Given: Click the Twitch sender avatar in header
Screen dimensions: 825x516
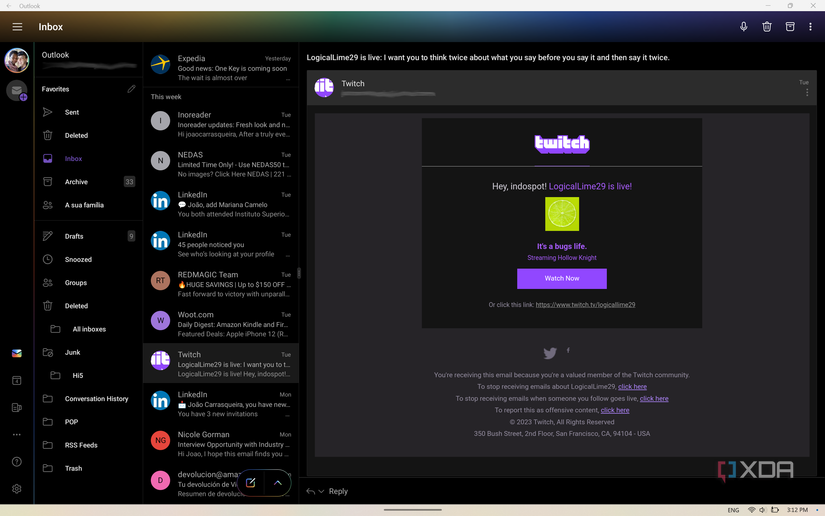Looking at the screenshot, I should tap(324, 87).
